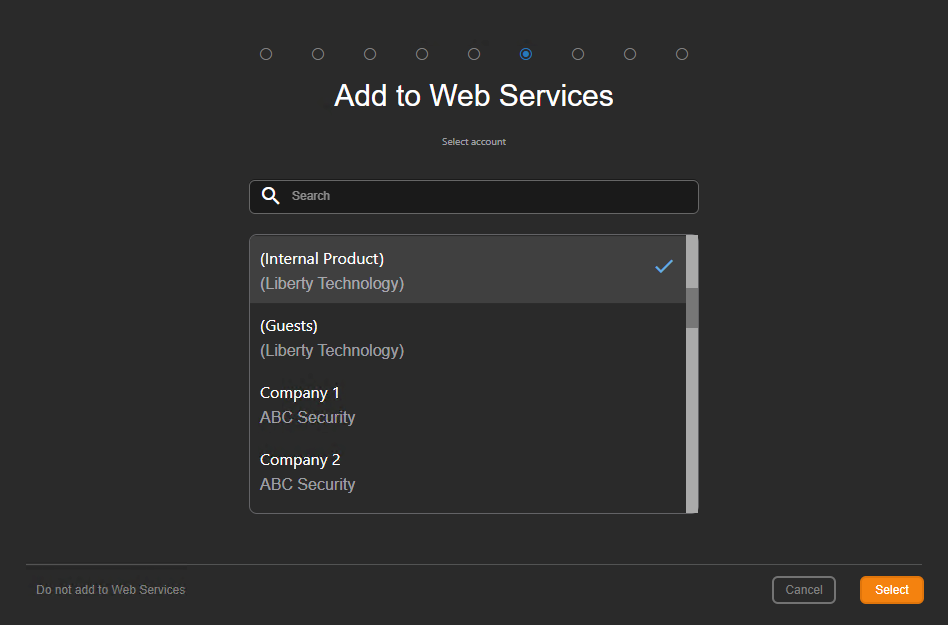
Task: Select the (Guests) Liberty Technology account
Action: [x=468, y=337]
